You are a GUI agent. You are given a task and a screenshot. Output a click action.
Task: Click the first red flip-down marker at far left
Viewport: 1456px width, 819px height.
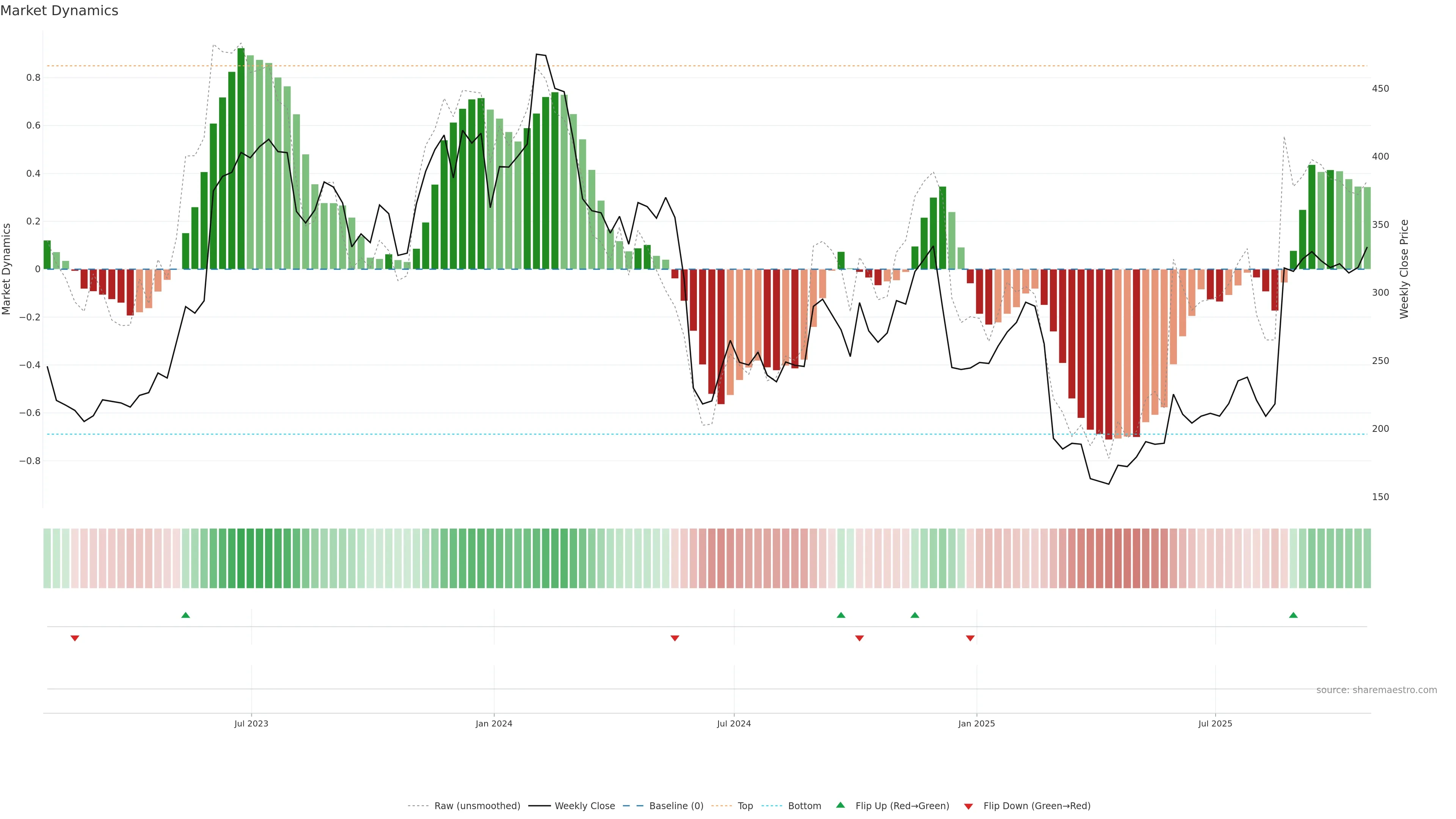pos(75,638)
